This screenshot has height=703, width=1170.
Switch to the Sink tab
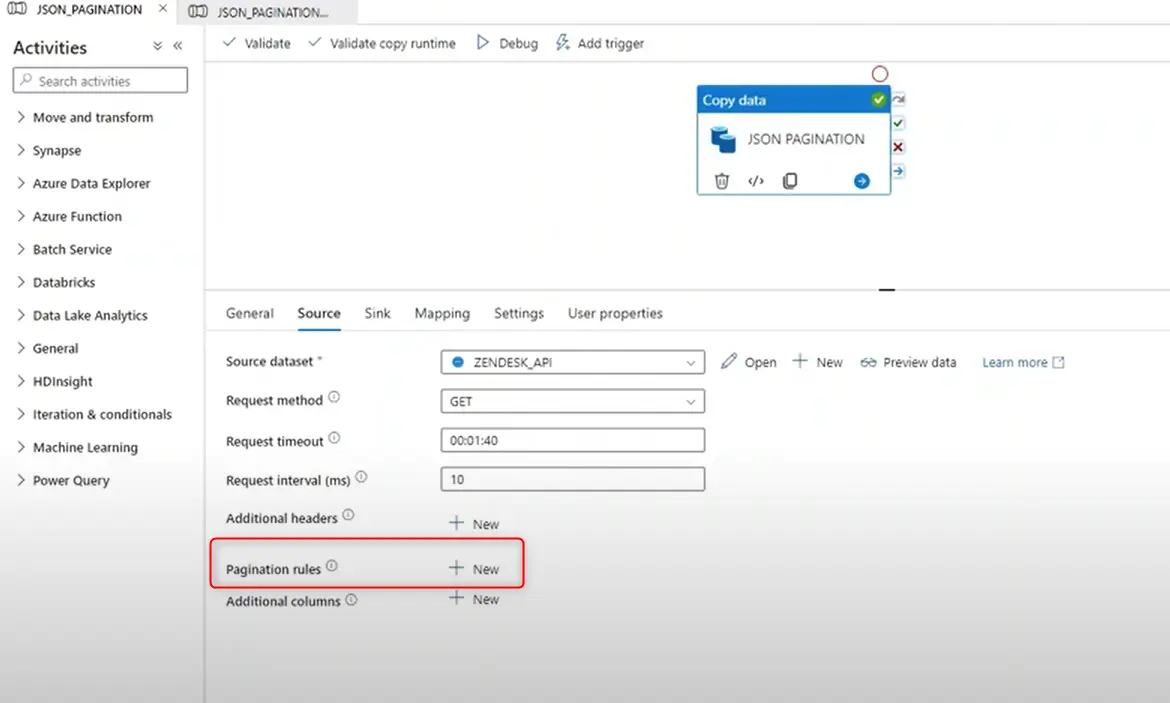click(x=377, y=313)
